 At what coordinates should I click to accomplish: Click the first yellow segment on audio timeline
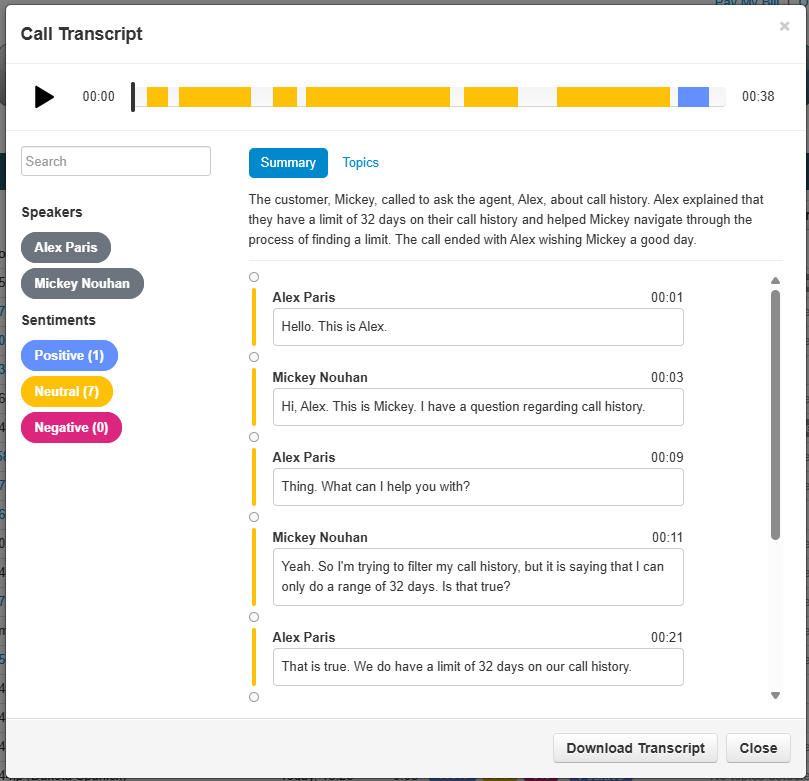pos(157,97)
